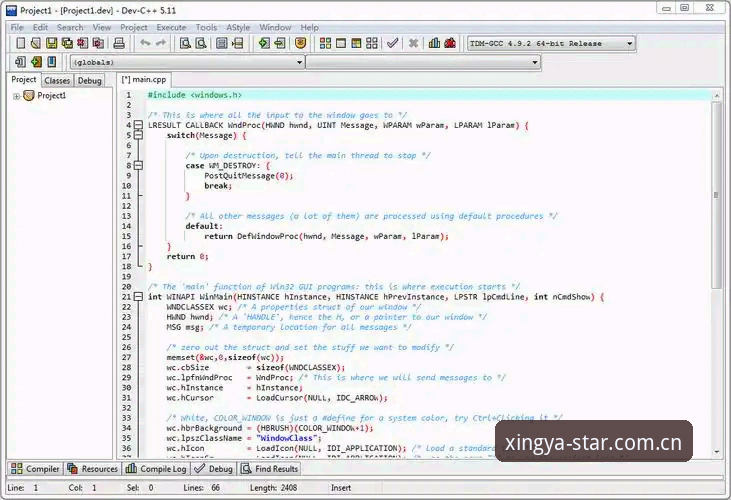Click the "Length: 2408" status bar entry
The height and width of the screenshot is (500, 731).
coord(273,488)
